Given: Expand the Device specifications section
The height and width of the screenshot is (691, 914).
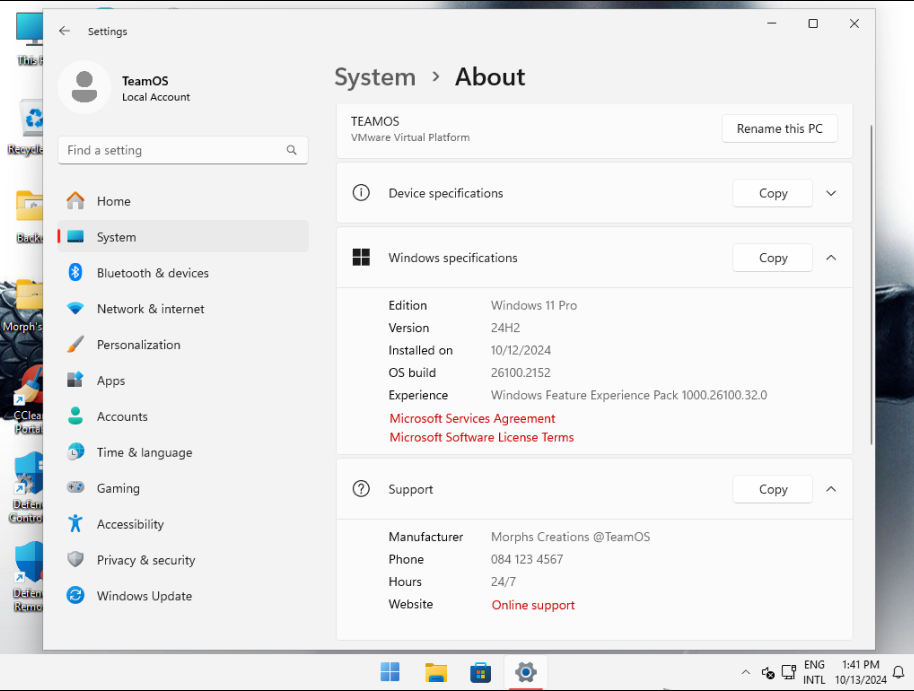Looking at the screenshot, I should click(x=831, y=193).
